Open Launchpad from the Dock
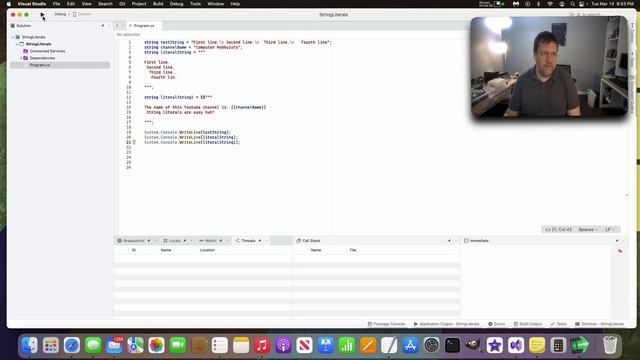Screen dimensions: 640x360 point(51,345)
